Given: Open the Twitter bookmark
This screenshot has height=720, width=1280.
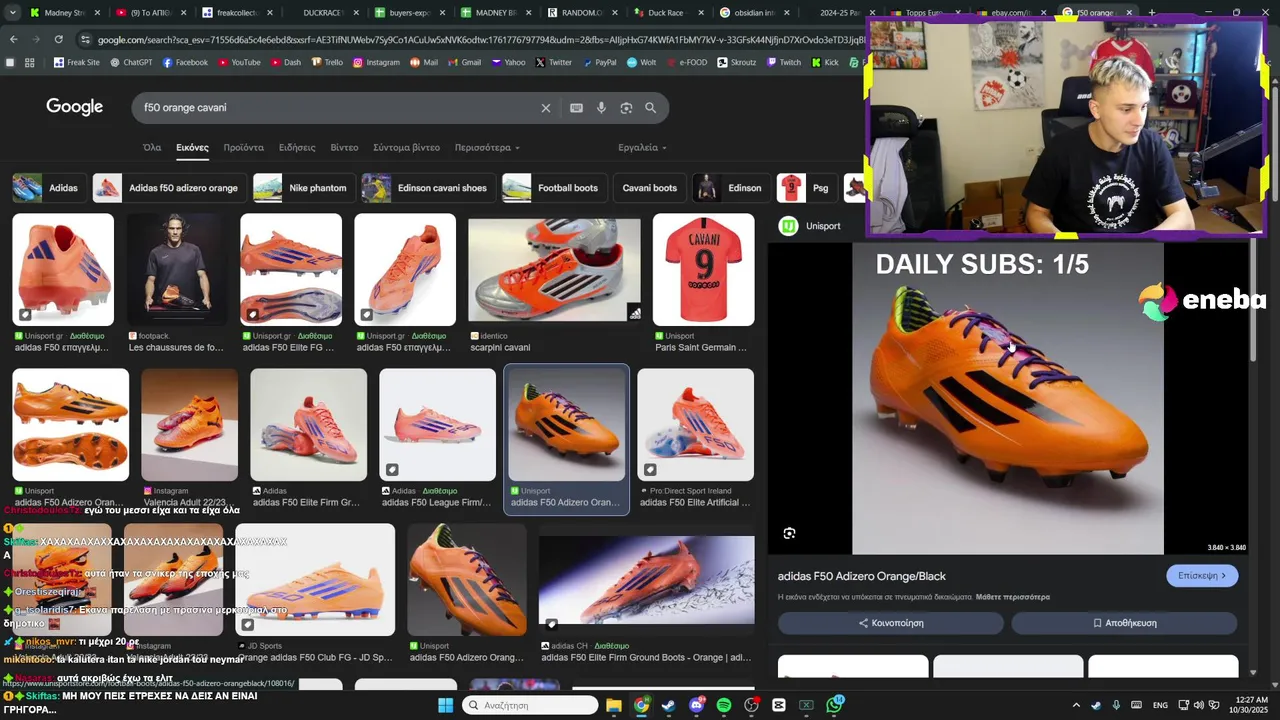Looking at the screenshot, I should pos(553,62).
